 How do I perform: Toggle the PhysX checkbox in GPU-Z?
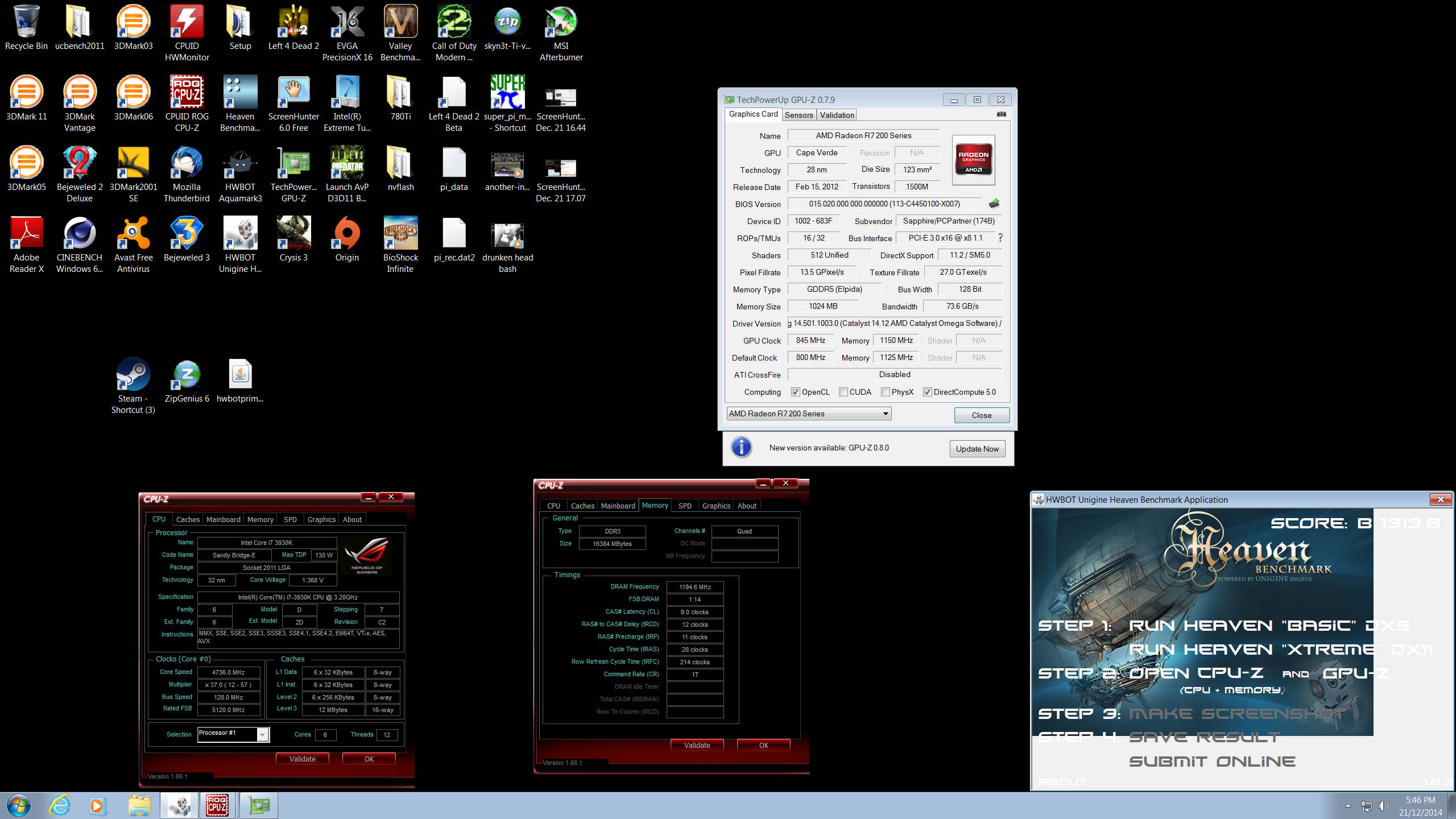[x=886, y=392]
